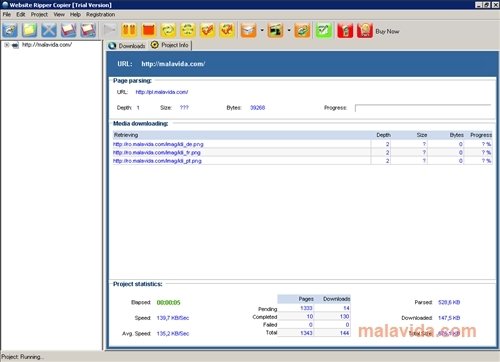Click the second yellow checkmark with arrow icon
Screen dimensions: 500x362
pyautogui.click(x=227, y=30)
